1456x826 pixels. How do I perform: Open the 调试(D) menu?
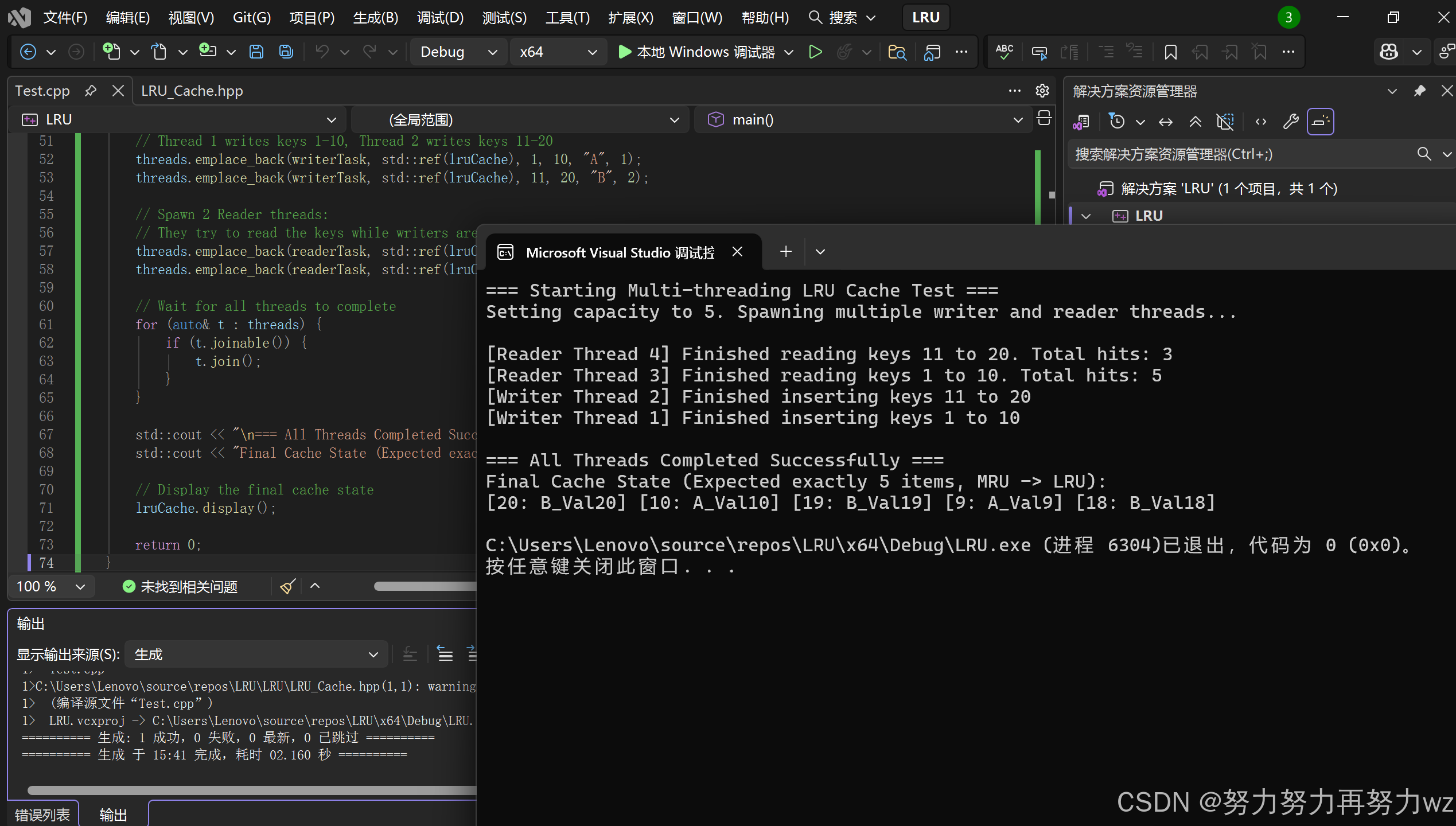point(439,17)
